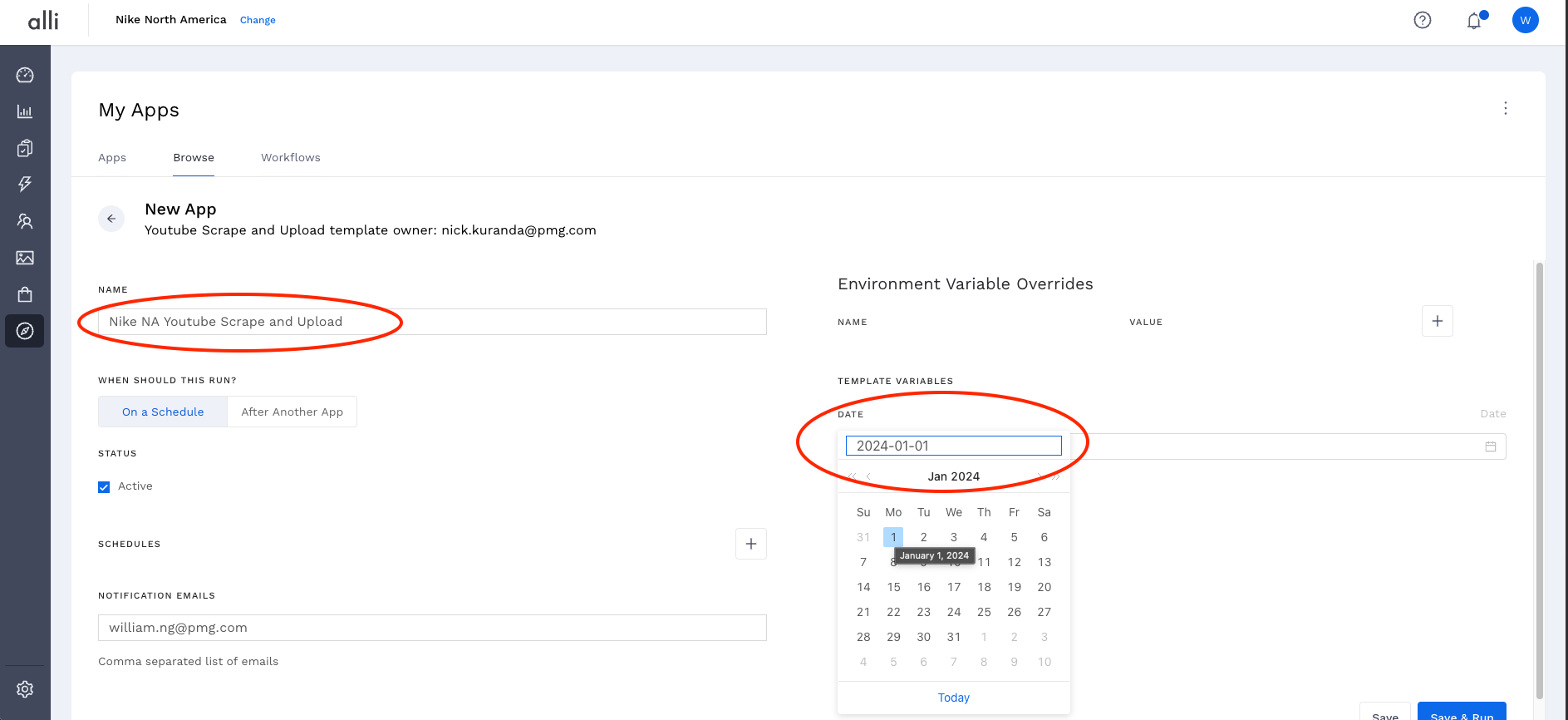1568x720 pixels.
Task: Go back using the arrow button
Action: (x=111, y=219)
